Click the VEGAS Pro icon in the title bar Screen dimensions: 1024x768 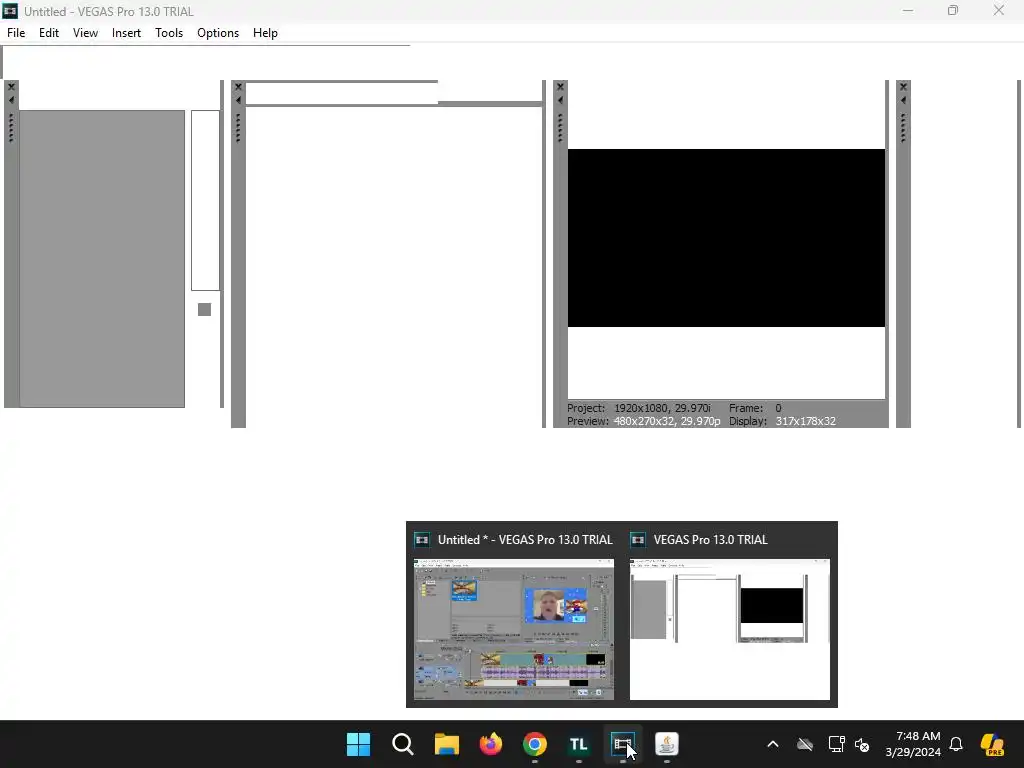pyautogui.click(x=10, y=11)
